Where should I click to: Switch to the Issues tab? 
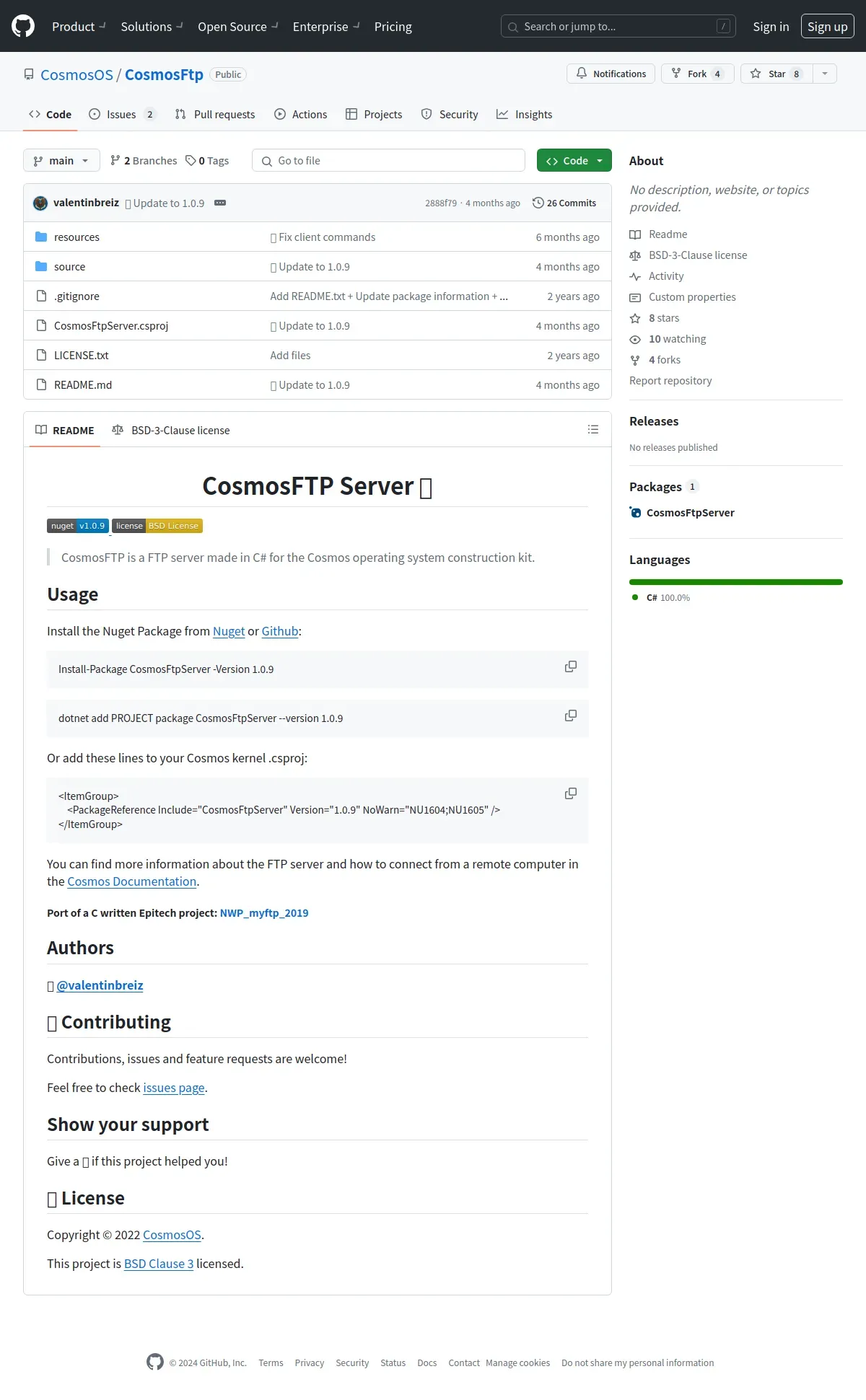click(x=121, y=115)
